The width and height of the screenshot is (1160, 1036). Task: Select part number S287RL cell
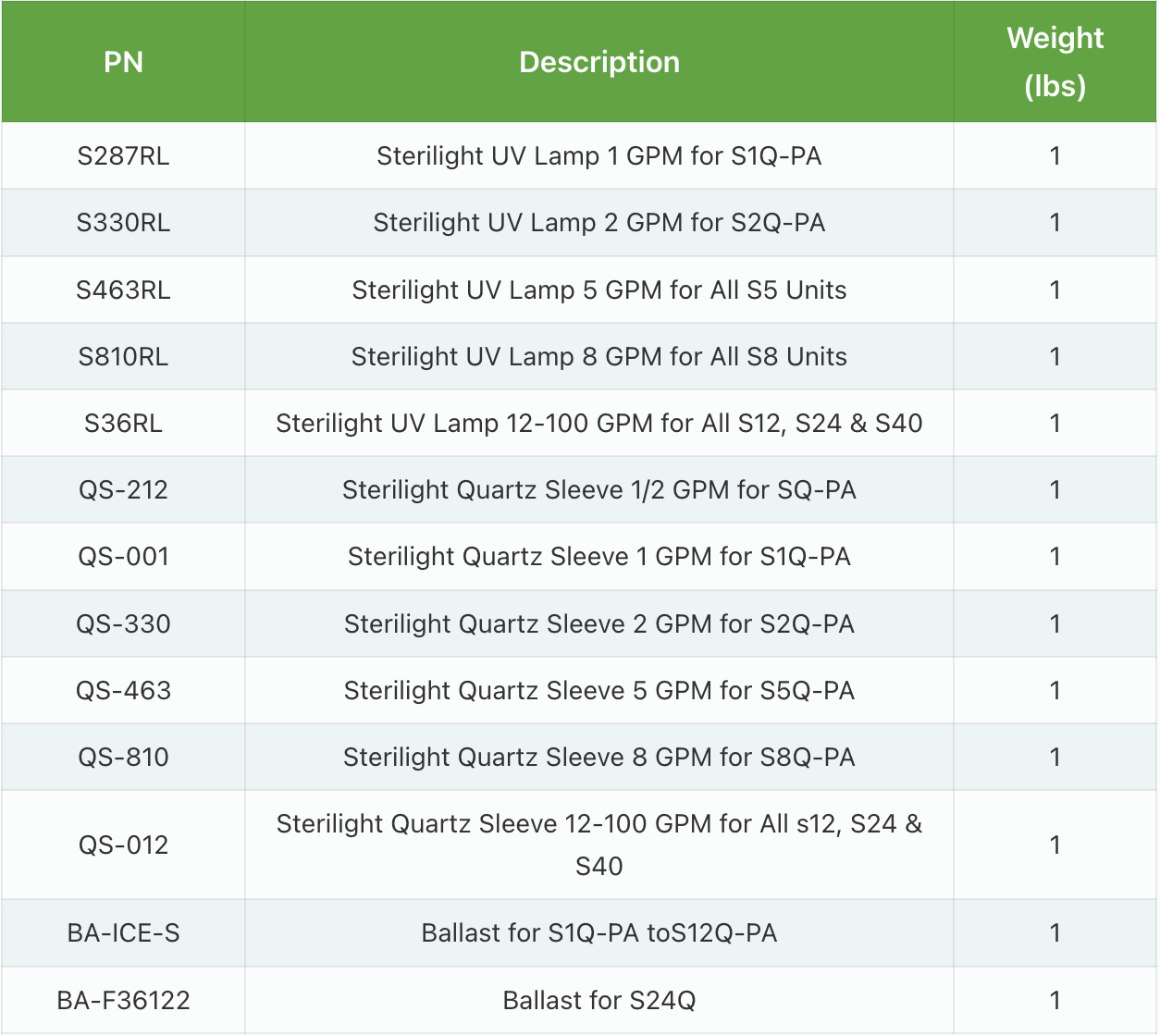[123, 155]
